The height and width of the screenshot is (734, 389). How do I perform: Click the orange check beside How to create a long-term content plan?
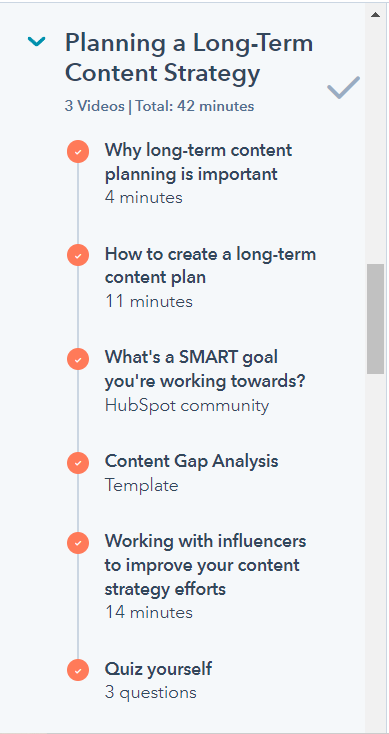[78, 255]
